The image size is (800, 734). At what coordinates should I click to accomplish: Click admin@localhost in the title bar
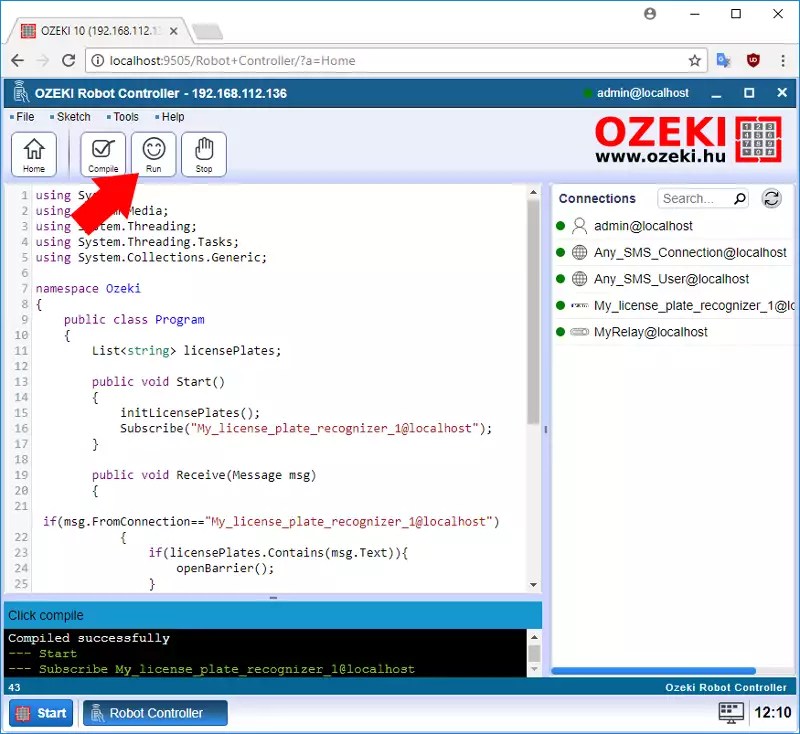point(642,93)
